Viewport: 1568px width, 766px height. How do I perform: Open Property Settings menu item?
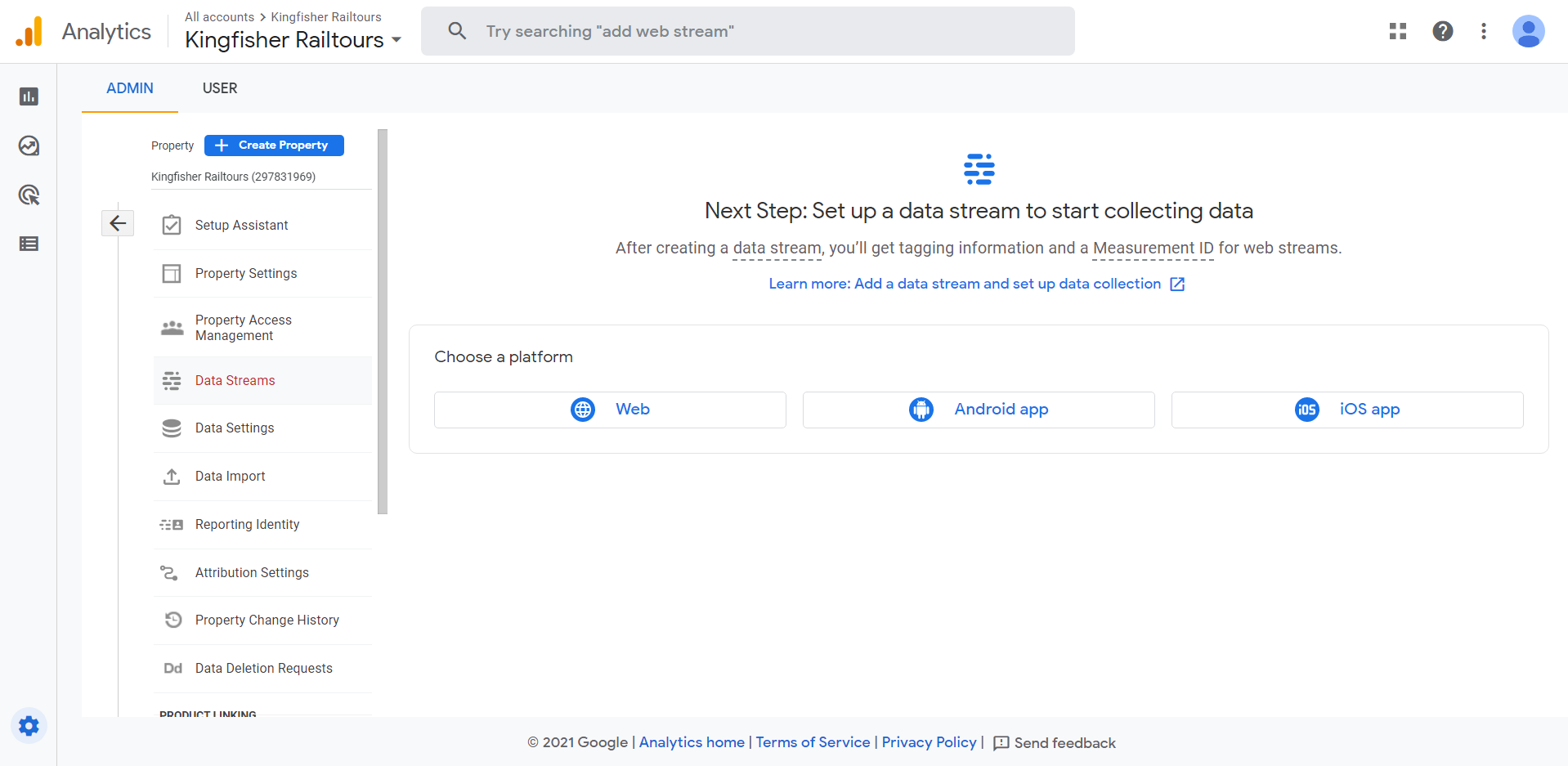[x=262, y=273]
